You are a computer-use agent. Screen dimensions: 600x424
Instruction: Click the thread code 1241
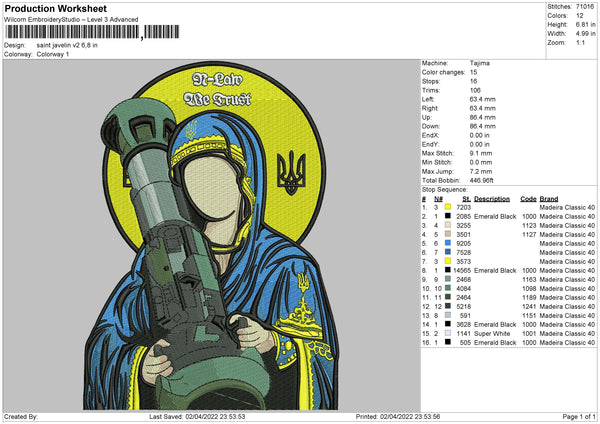(x=529, y=307)
